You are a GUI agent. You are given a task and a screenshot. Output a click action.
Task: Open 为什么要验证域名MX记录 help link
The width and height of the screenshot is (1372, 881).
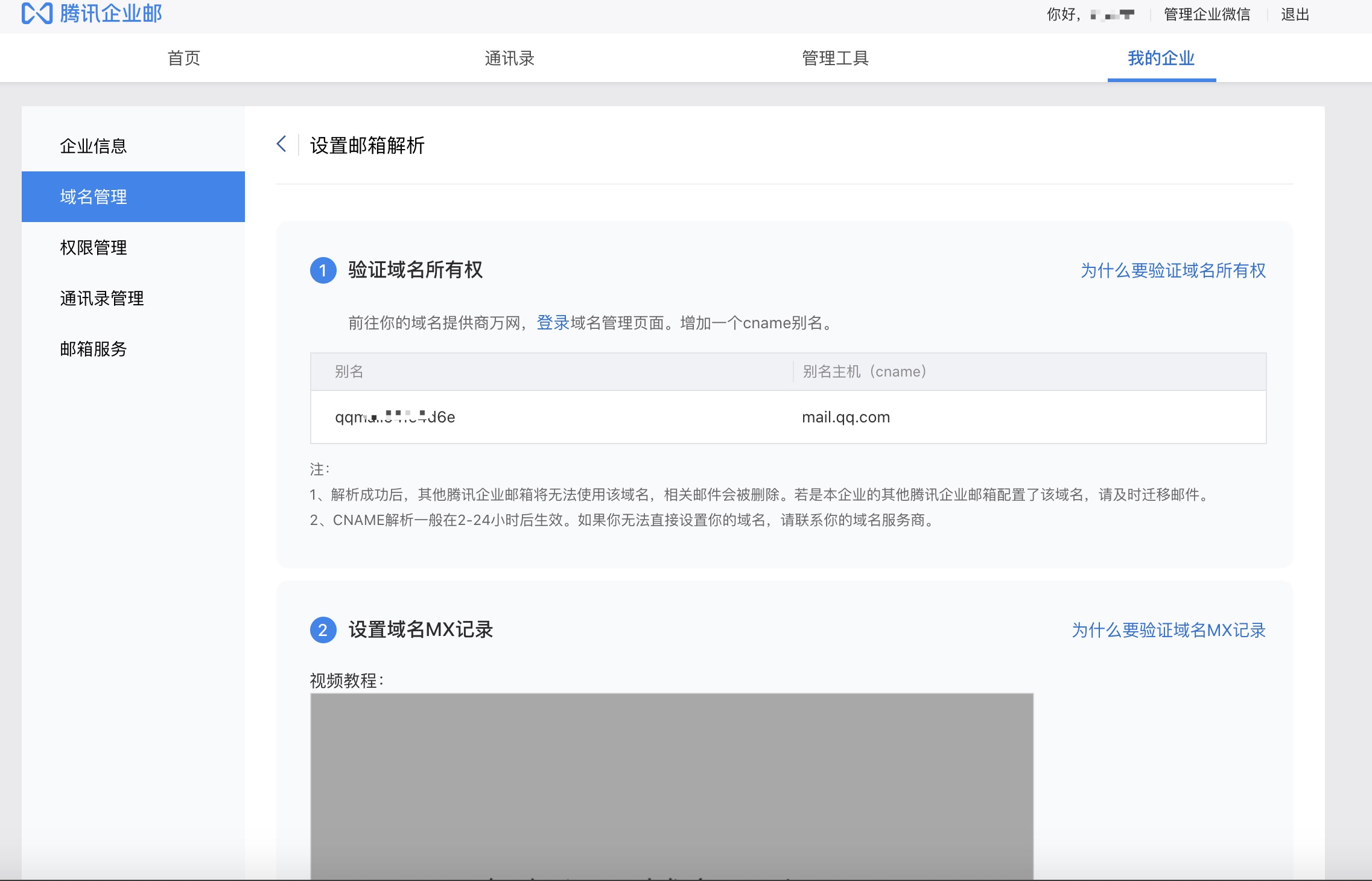click(x=1169, y=630)
